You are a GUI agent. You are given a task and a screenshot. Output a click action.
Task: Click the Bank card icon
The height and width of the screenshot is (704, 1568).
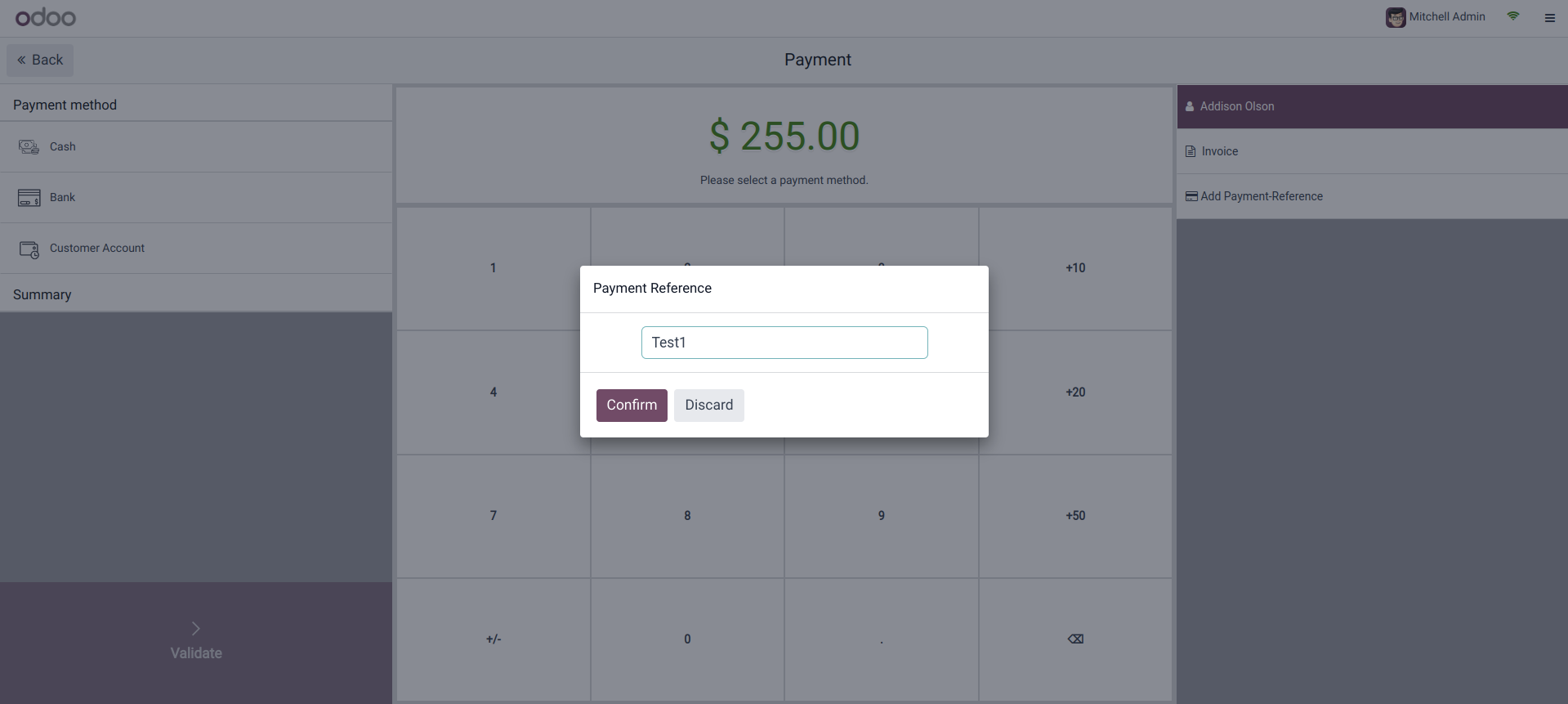coord(29,198)
